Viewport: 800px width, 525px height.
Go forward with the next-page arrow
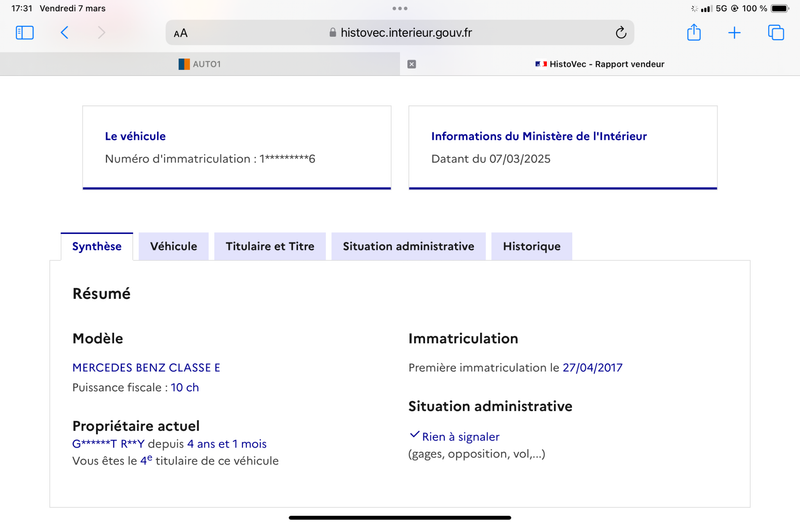[x=102, y=33]
